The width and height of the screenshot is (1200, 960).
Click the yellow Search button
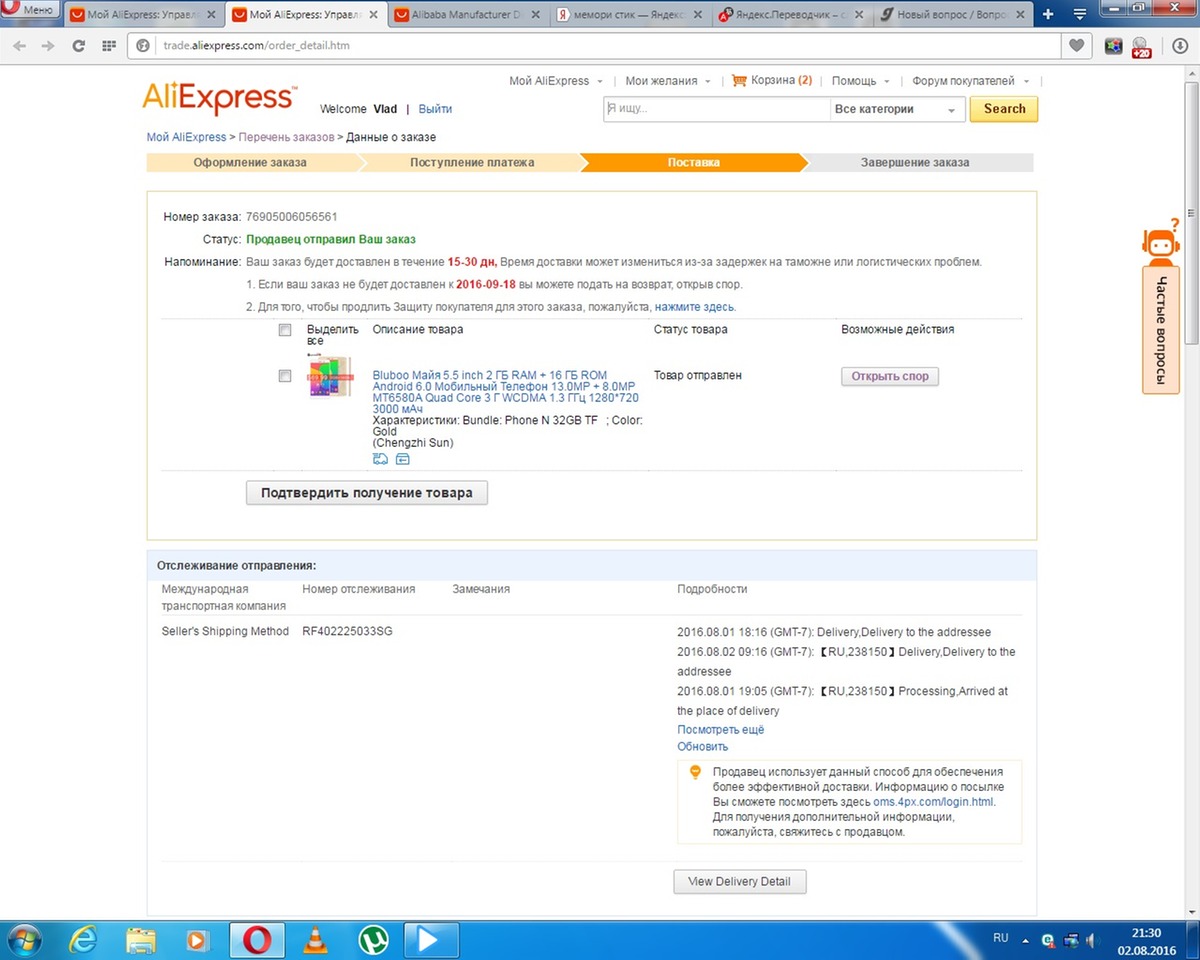(1004, 109)
